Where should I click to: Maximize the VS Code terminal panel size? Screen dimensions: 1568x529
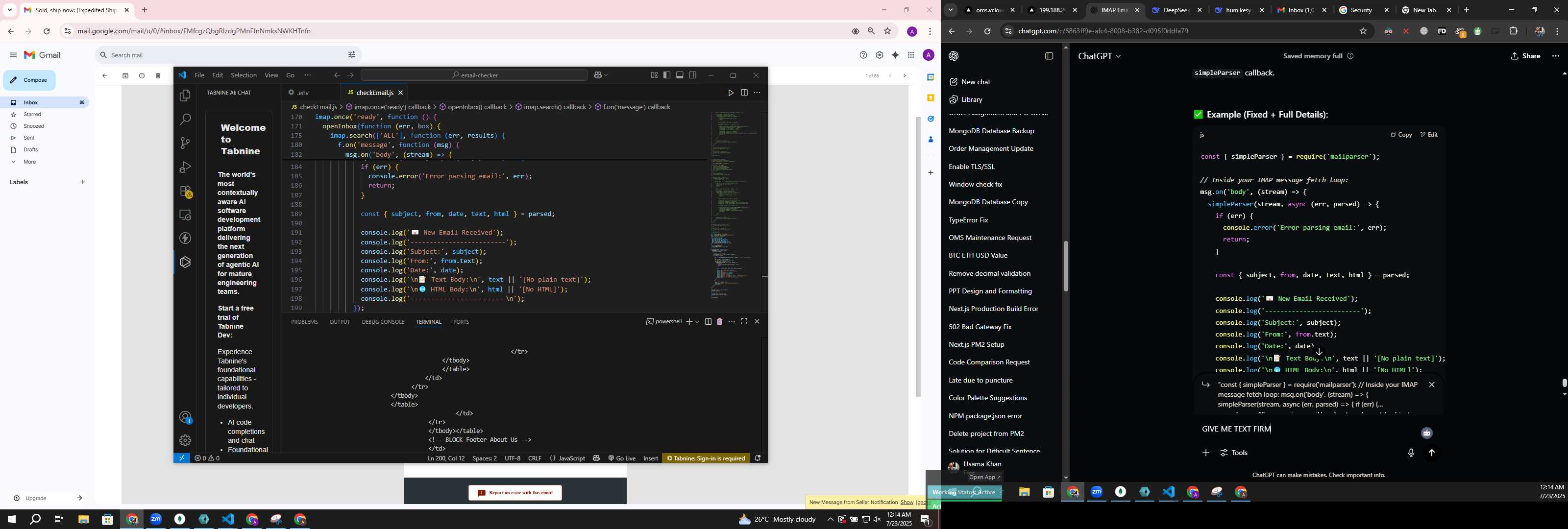pos(744,321)
